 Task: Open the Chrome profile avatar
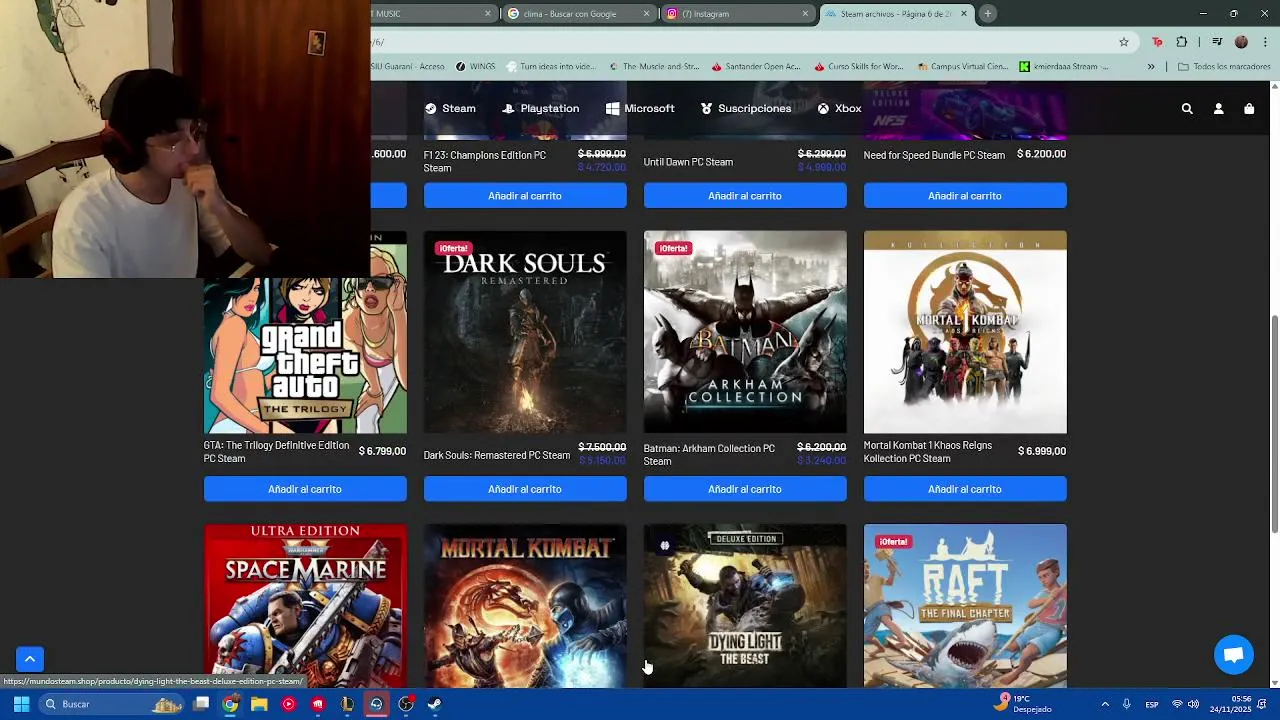pos(1241,42)
